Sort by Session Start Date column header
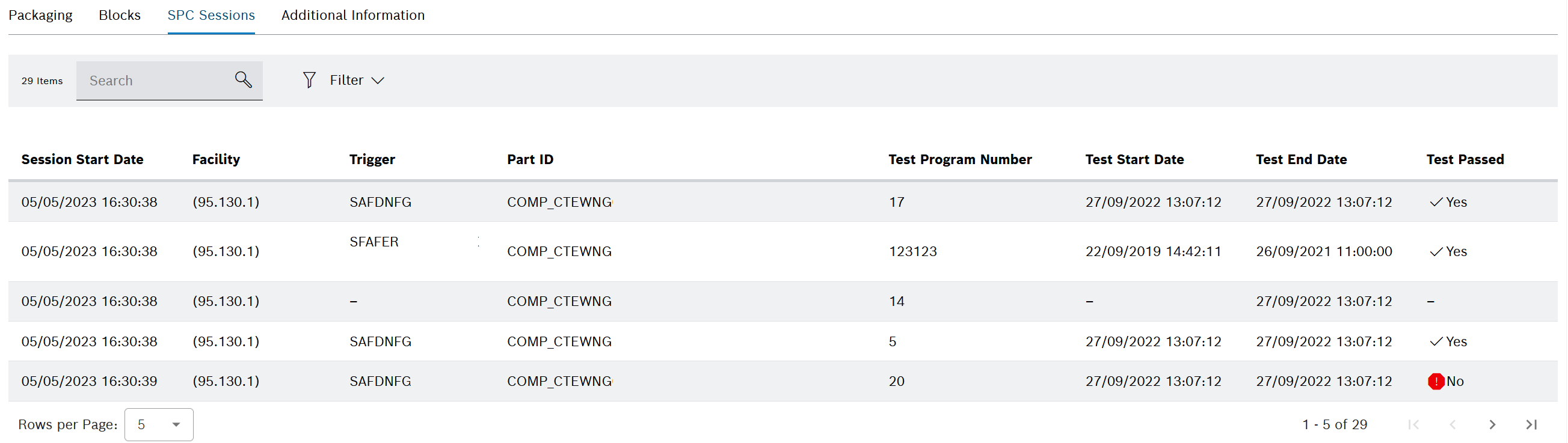This screenshot has width=1568, height=443. [82, 159]
